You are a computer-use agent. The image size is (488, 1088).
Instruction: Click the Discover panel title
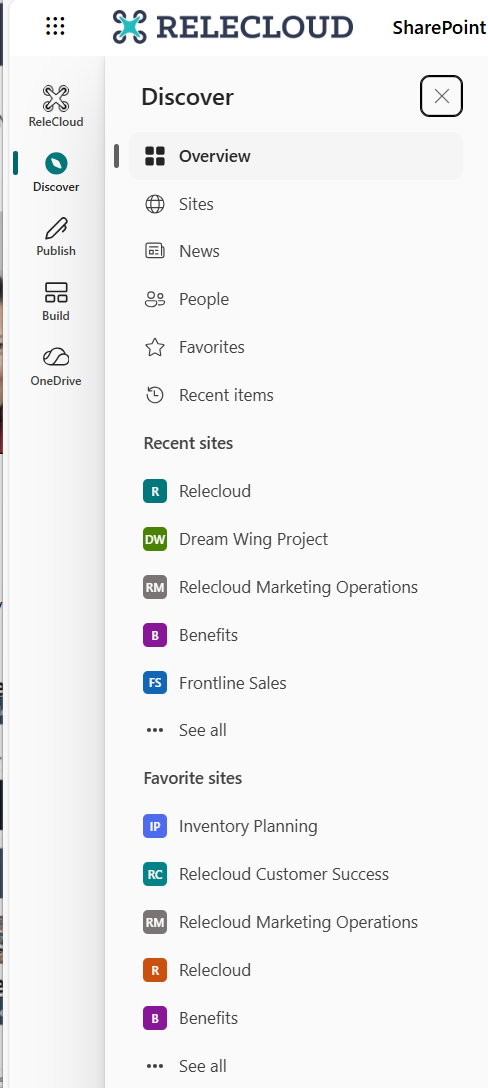187,96
